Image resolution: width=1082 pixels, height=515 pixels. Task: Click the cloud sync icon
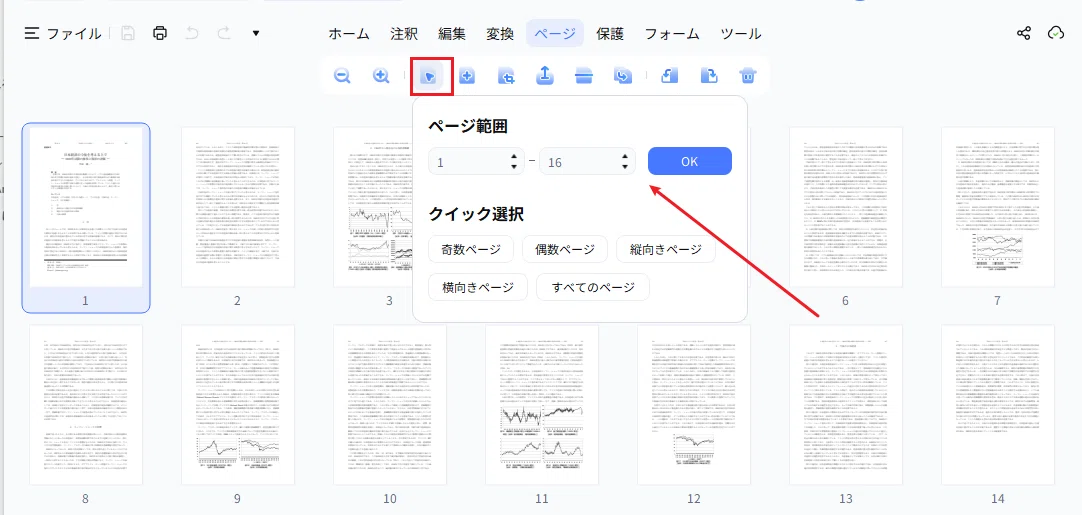click(x=1056, y=33)
